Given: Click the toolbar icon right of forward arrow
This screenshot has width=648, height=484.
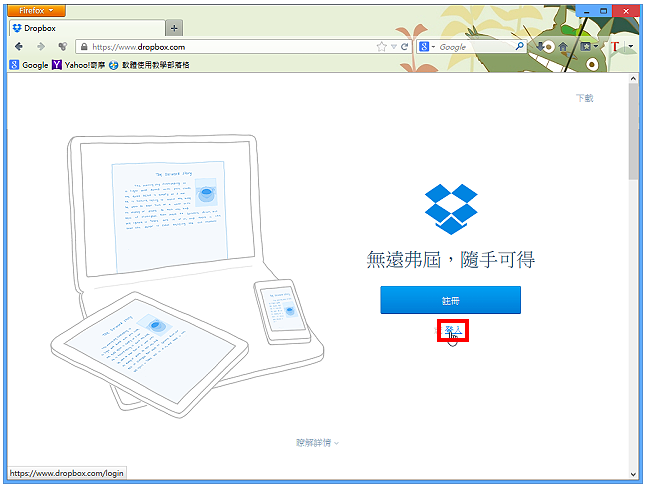Looking at the screenshot, I should [x=62, y=47].
